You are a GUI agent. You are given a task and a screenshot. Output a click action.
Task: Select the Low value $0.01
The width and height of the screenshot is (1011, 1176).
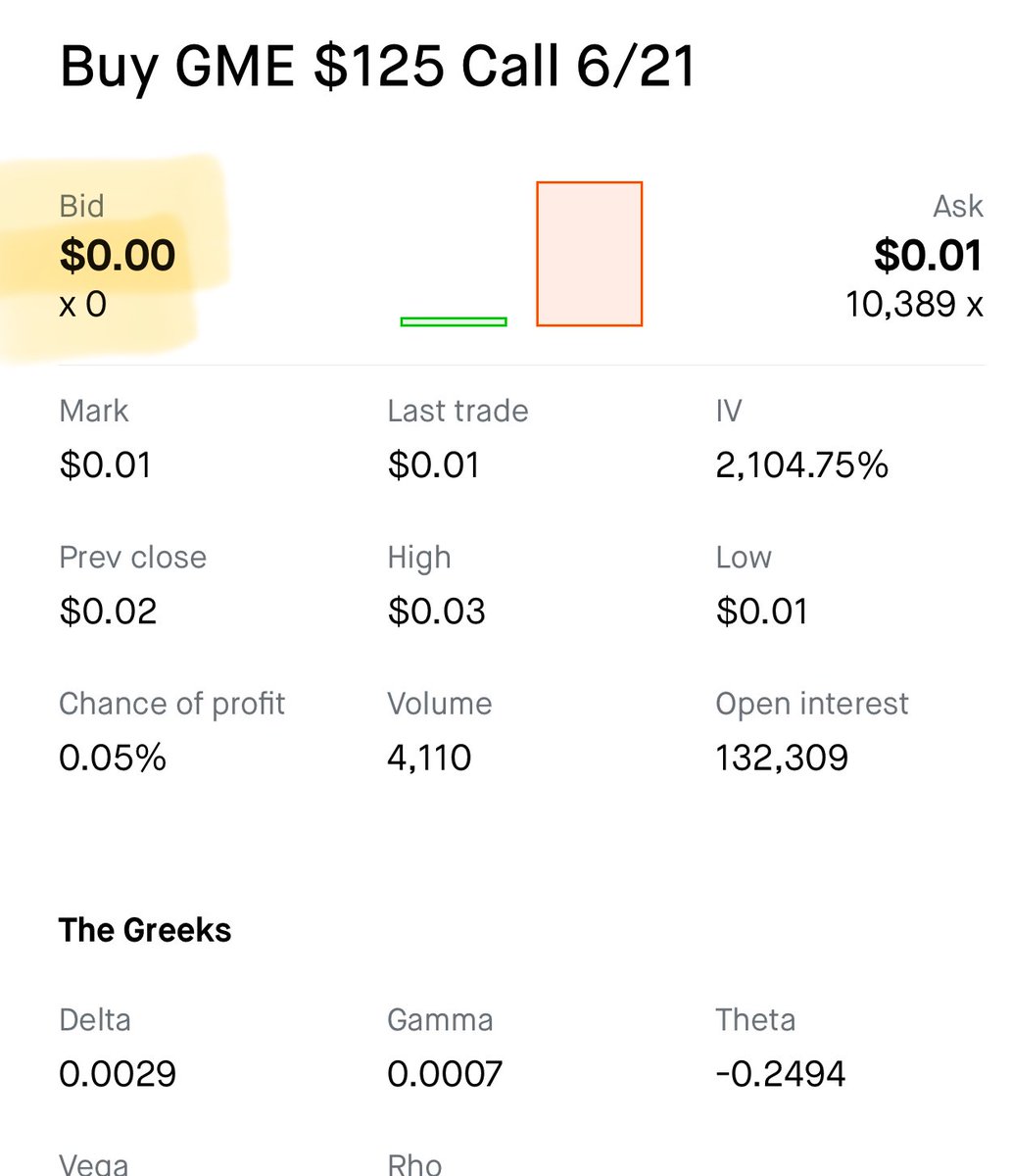click(x=762, y=612)
